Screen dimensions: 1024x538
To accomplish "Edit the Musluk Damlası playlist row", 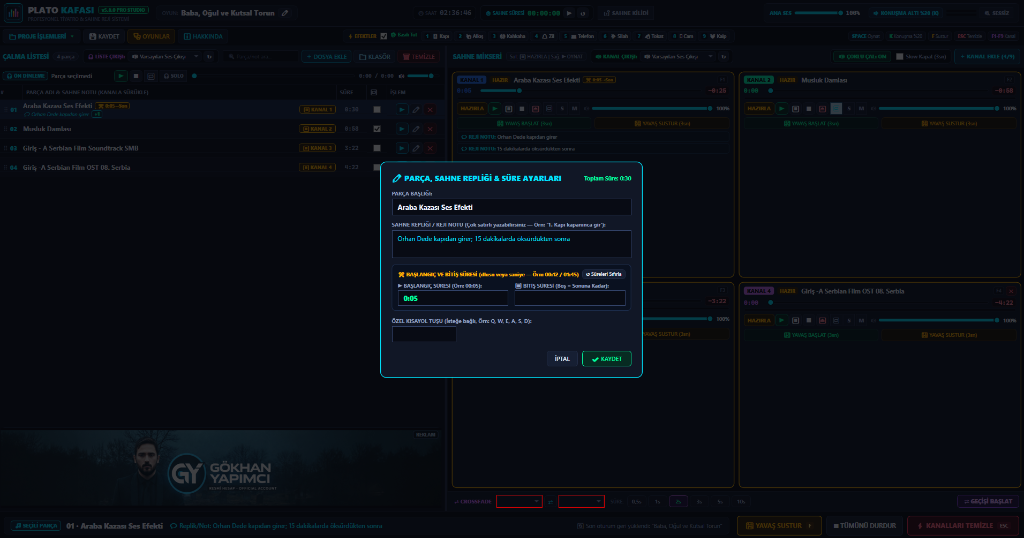I will pyautogui.click(x=416, y=129).
